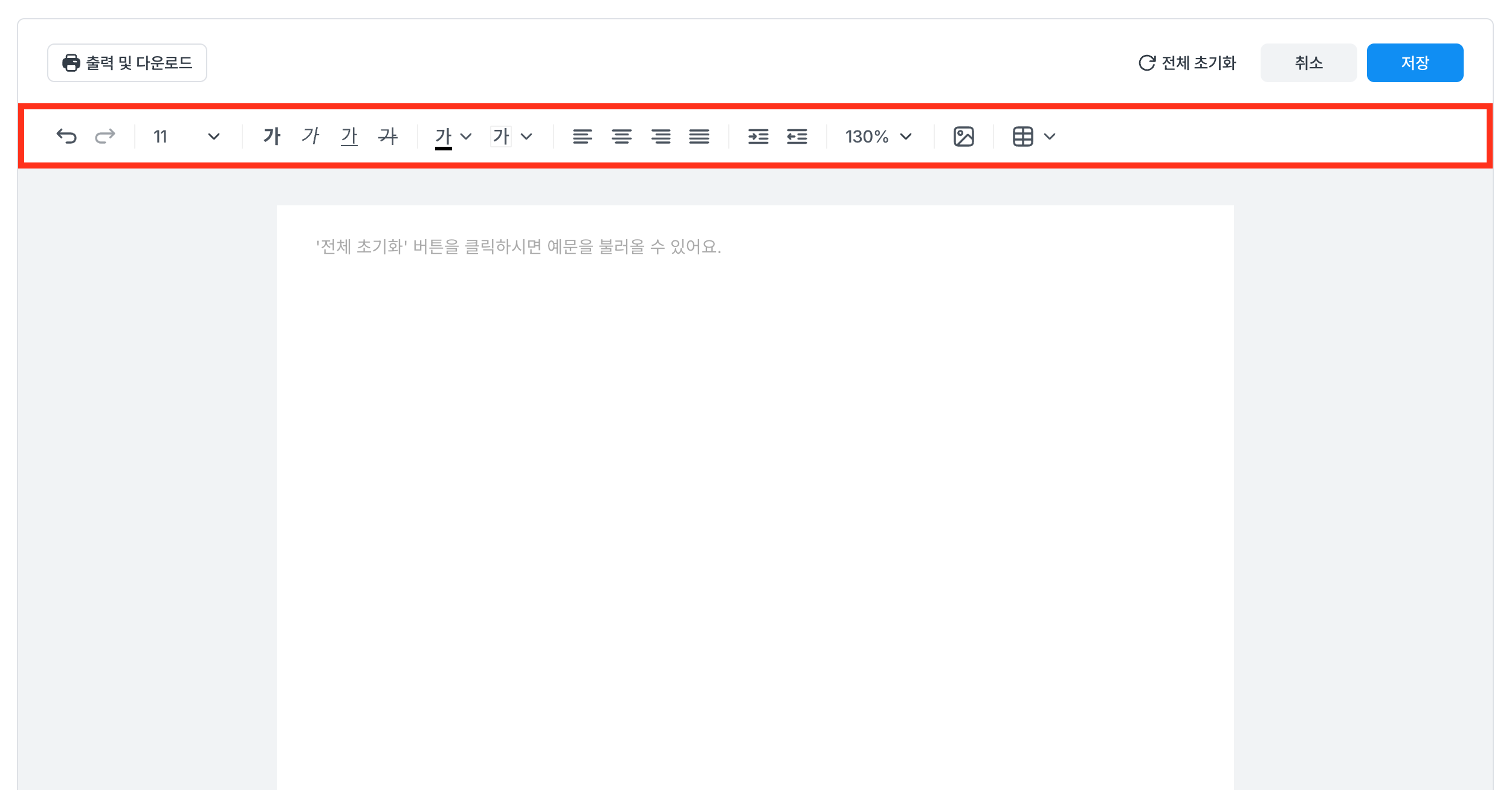Toggle italic 가 formatting
The image size is (1512, 790).
tap(311, 136)
